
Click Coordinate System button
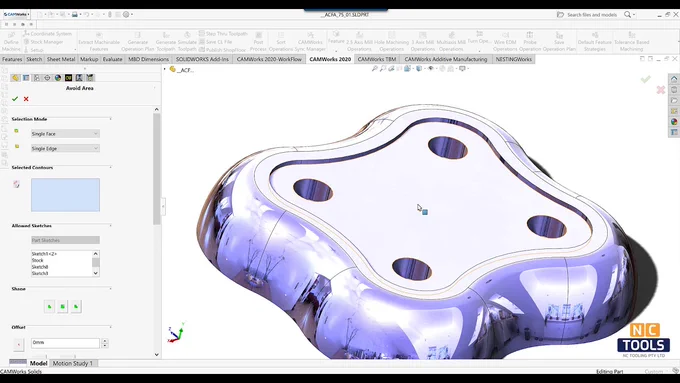(x=48, y=33)
